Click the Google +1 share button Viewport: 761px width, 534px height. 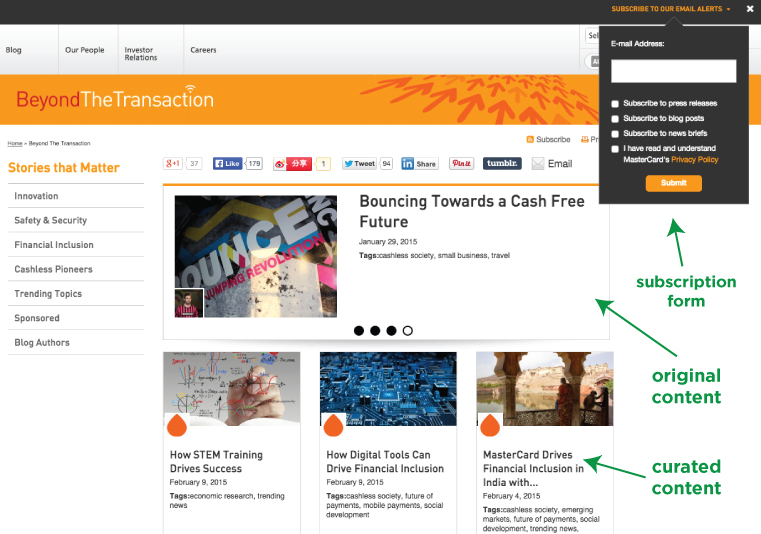click(x=173, y=164)
